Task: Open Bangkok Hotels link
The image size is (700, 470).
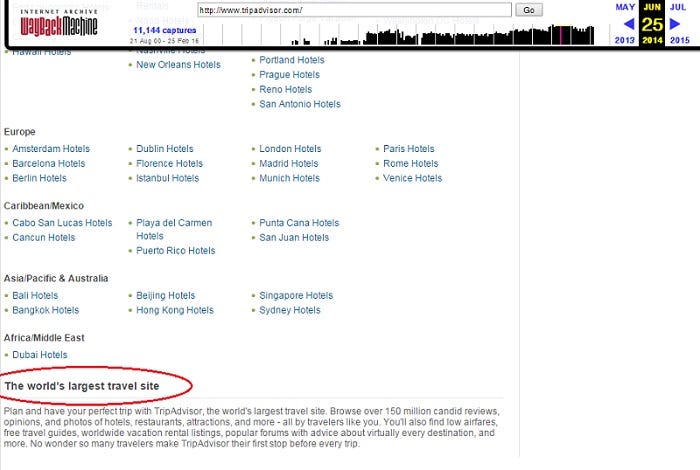Action: click(x=46, y=310)
